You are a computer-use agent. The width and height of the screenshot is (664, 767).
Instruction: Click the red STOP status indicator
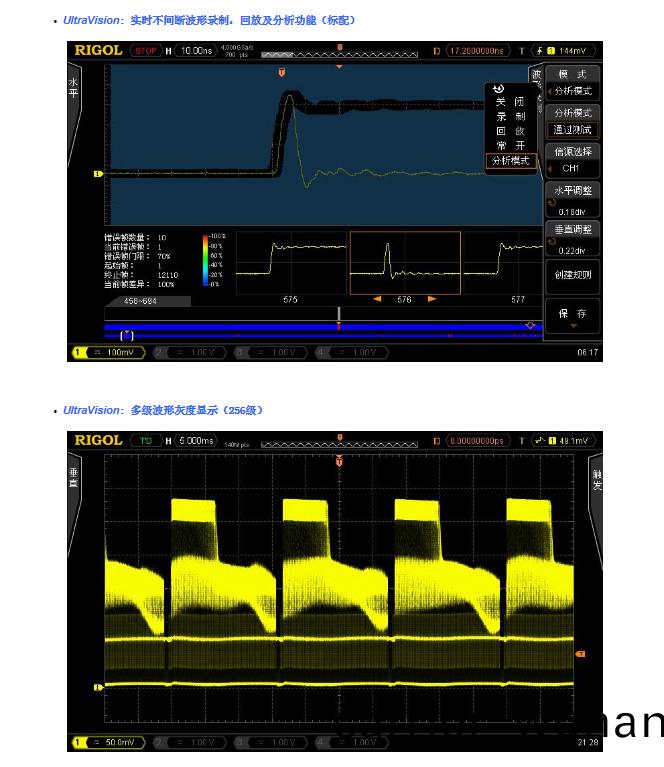coord(146,50)
